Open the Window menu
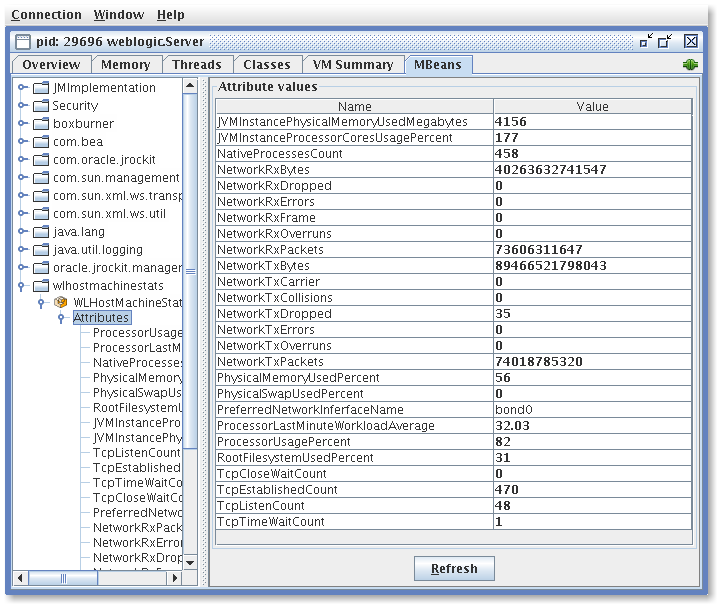This screenshot has height=604, width=717. point(119,15)
